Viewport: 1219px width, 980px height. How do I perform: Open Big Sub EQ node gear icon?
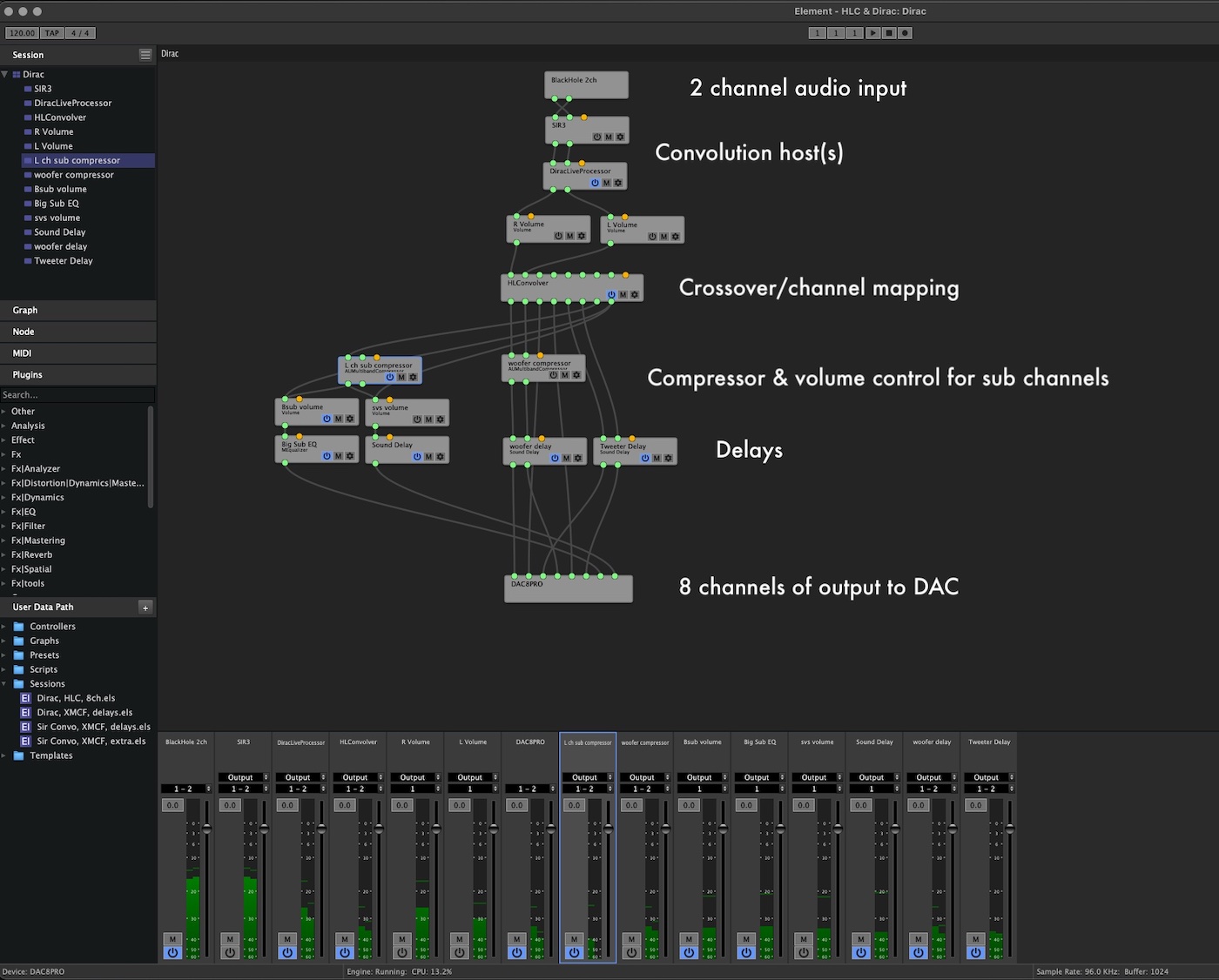pos(350,456)
